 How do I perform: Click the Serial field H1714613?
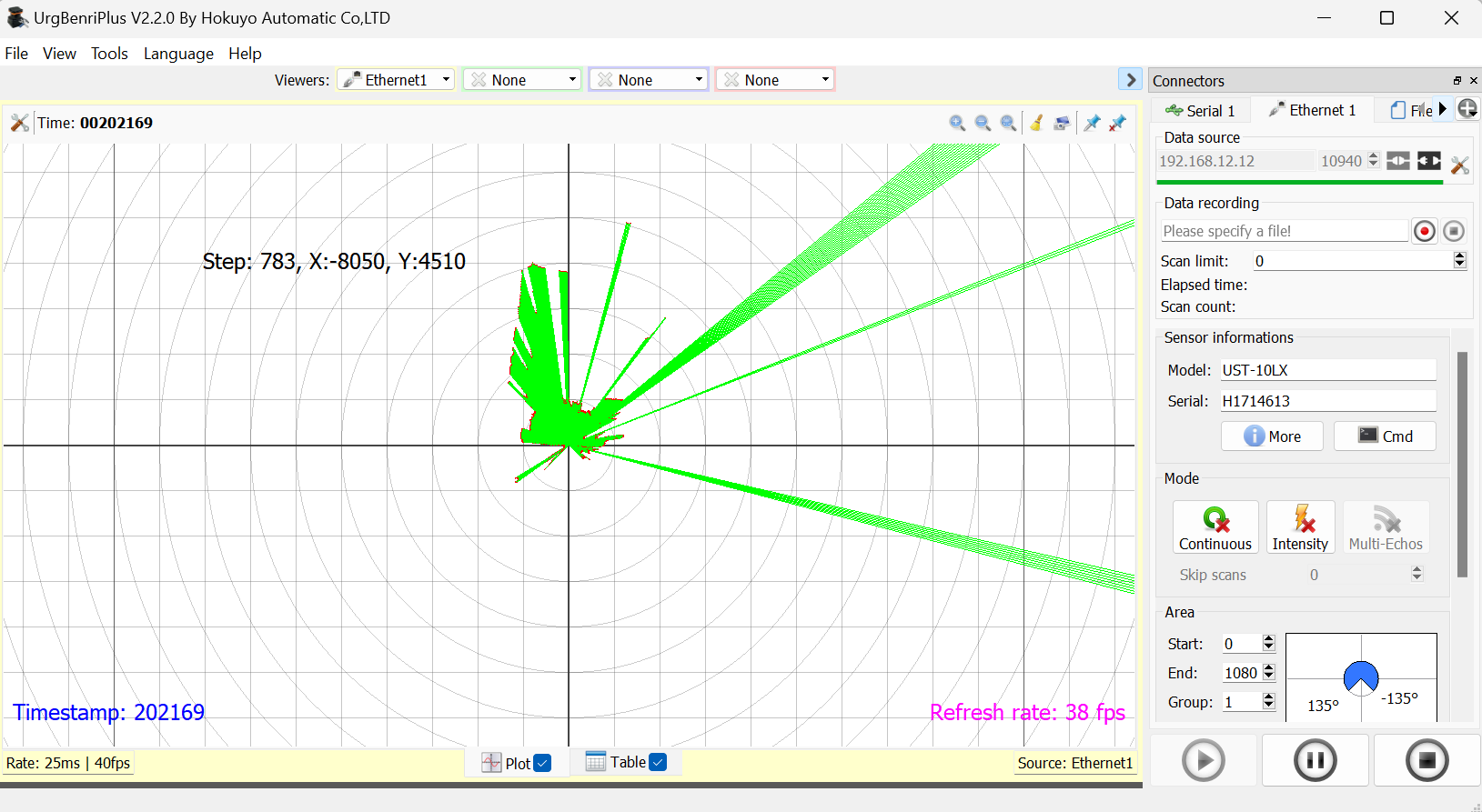pyautogui.click(x=1328, y=401)
